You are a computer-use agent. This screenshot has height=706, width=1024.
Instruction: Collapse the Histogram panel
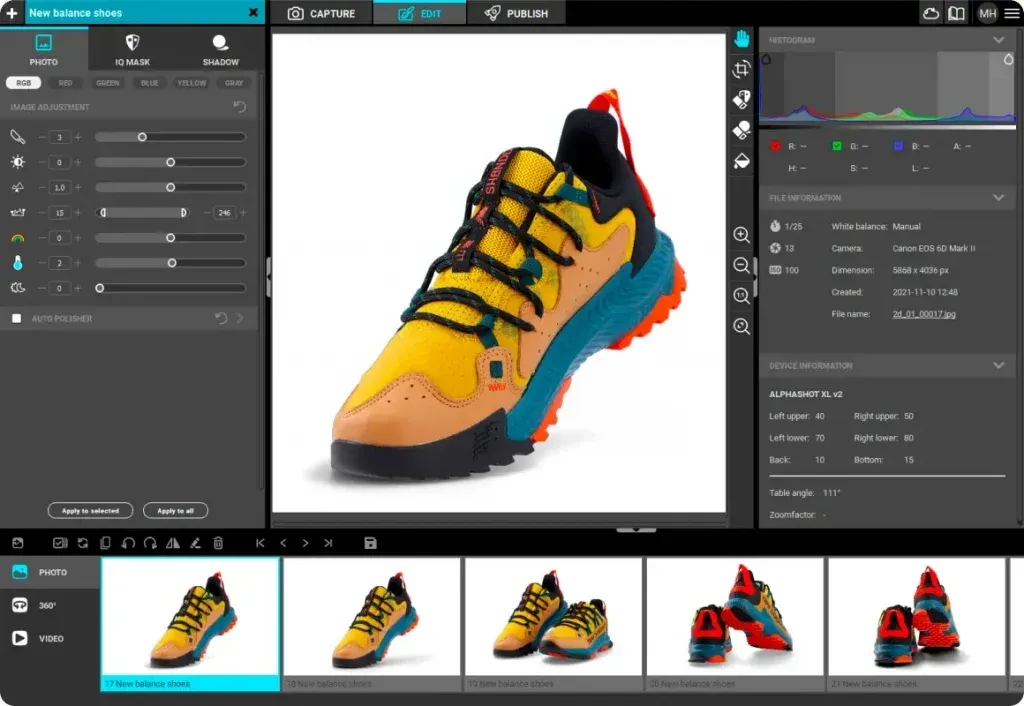pos(998,40)
